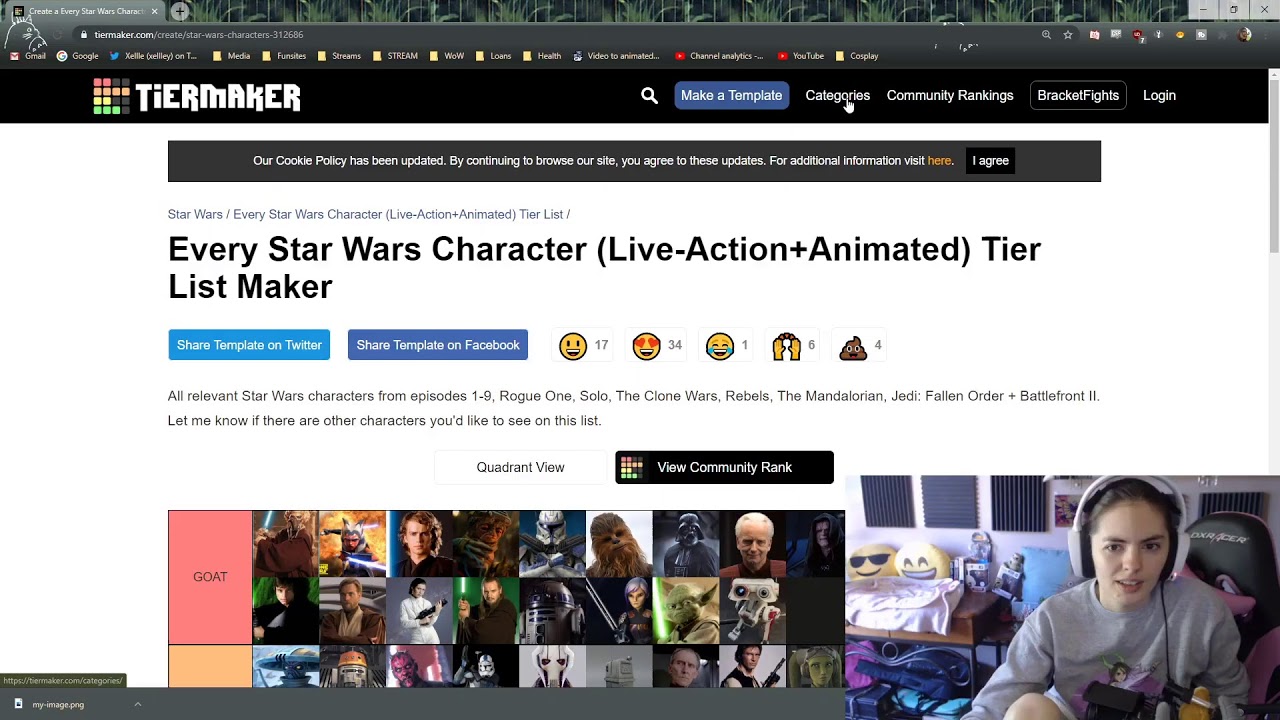Select the R2-D2 thumbnail

[552, 611]
